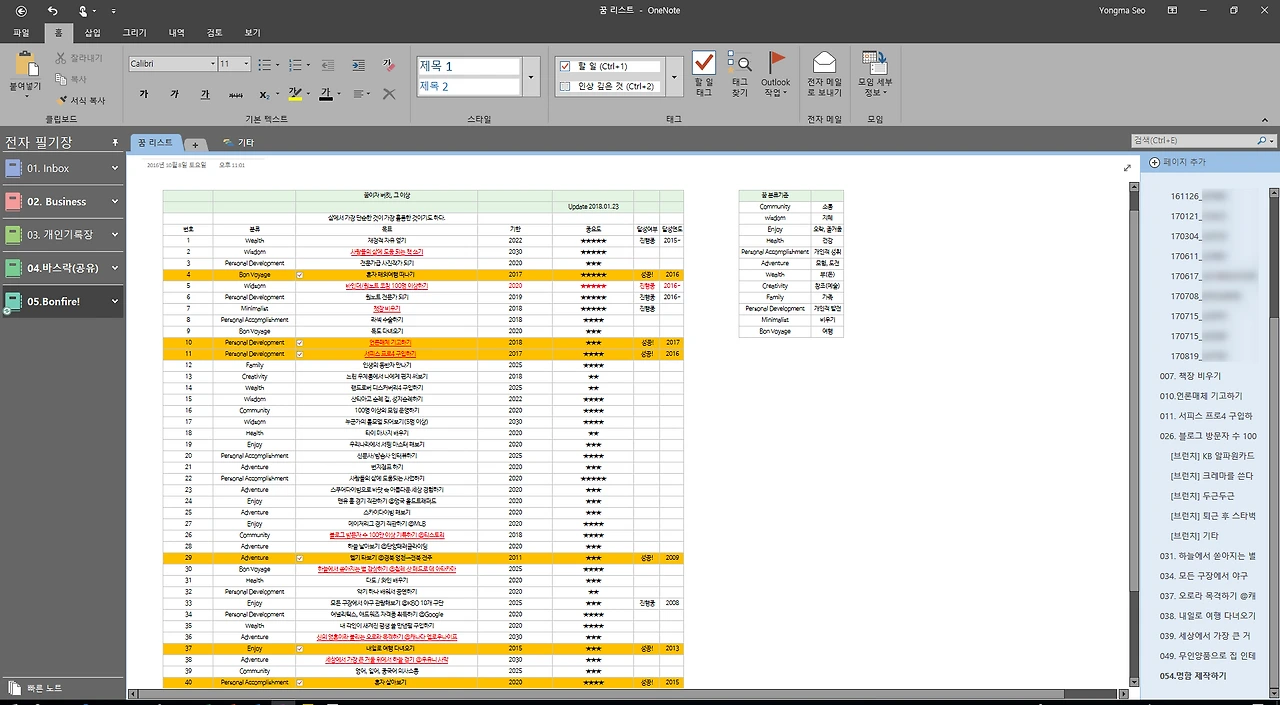Click paragraph alignment icon

(359, 94)
